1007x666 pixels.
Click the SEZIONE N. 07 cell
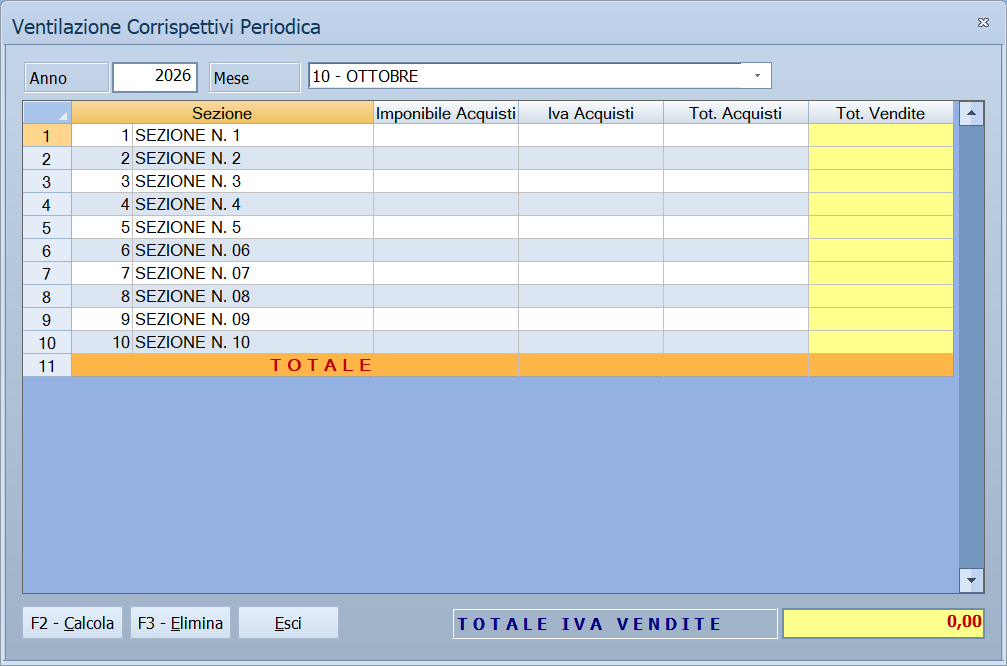(x=253, y=274)
